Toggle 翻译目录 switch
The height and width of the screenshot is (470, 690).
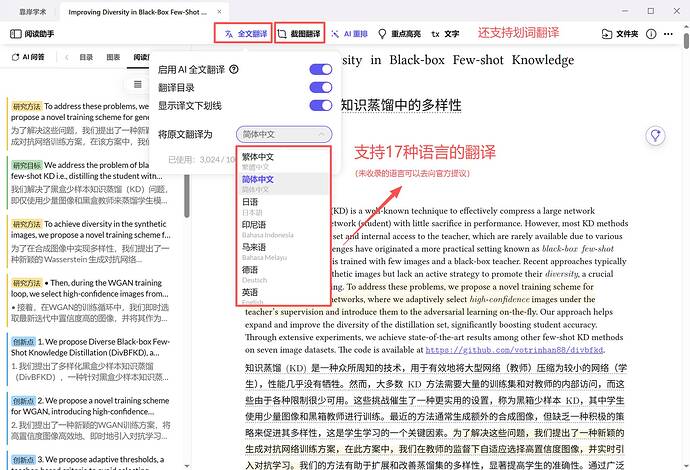[321, 88]
